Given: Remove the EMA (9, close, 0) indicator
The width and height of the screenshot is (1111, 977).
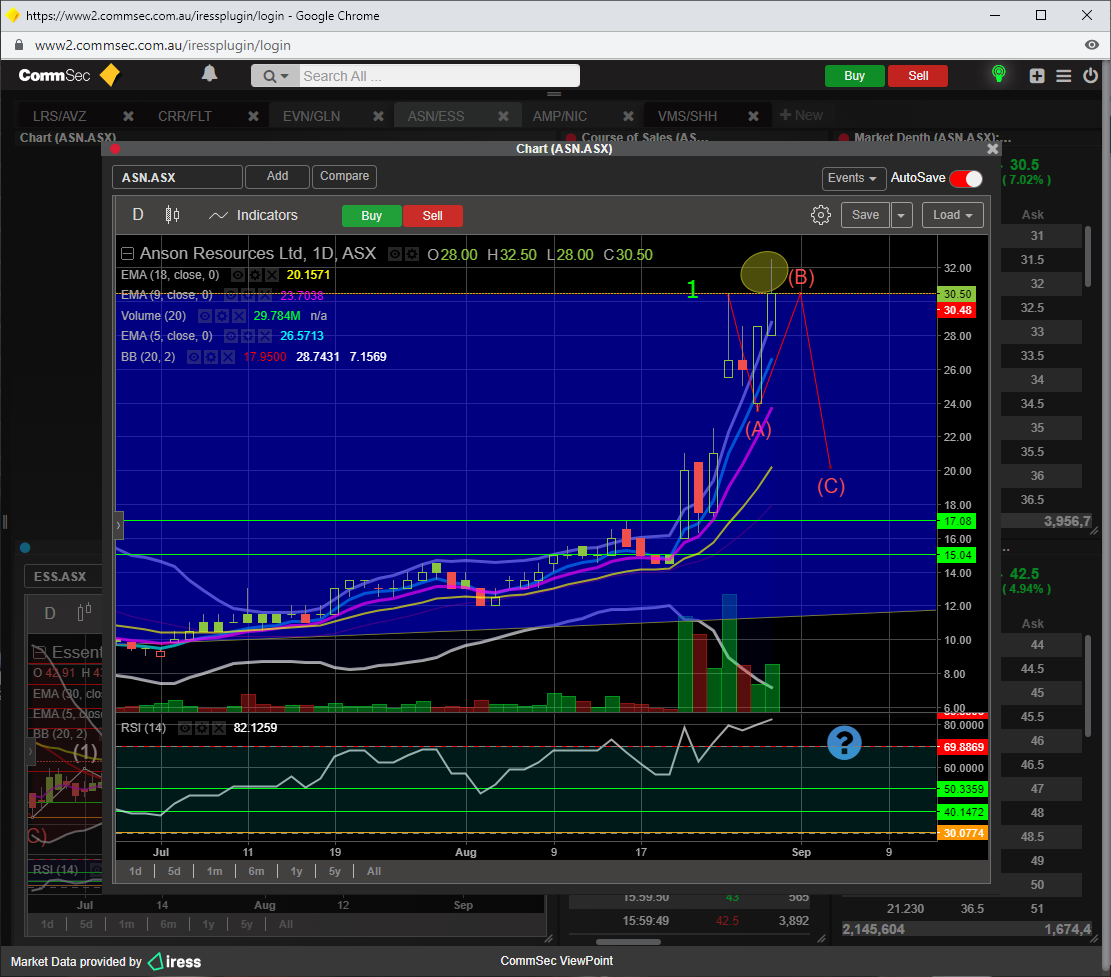Looking at the screenshot, I should tap(264, 295).
